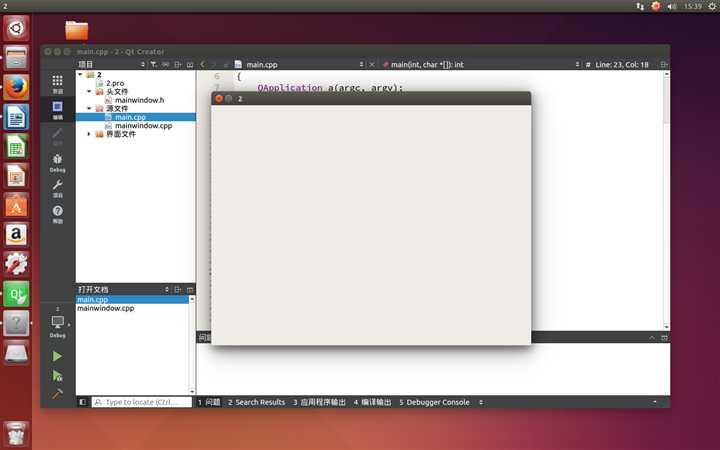Open System Settings gear-wrench launcher icon
720x450 pixels.
tap(16, 264)
